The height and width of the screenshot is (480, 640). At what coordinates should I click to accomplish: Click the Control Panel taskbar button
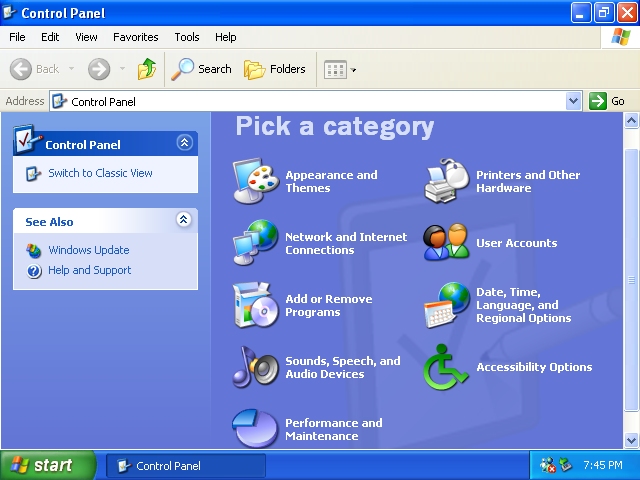[x=186, y=465]
